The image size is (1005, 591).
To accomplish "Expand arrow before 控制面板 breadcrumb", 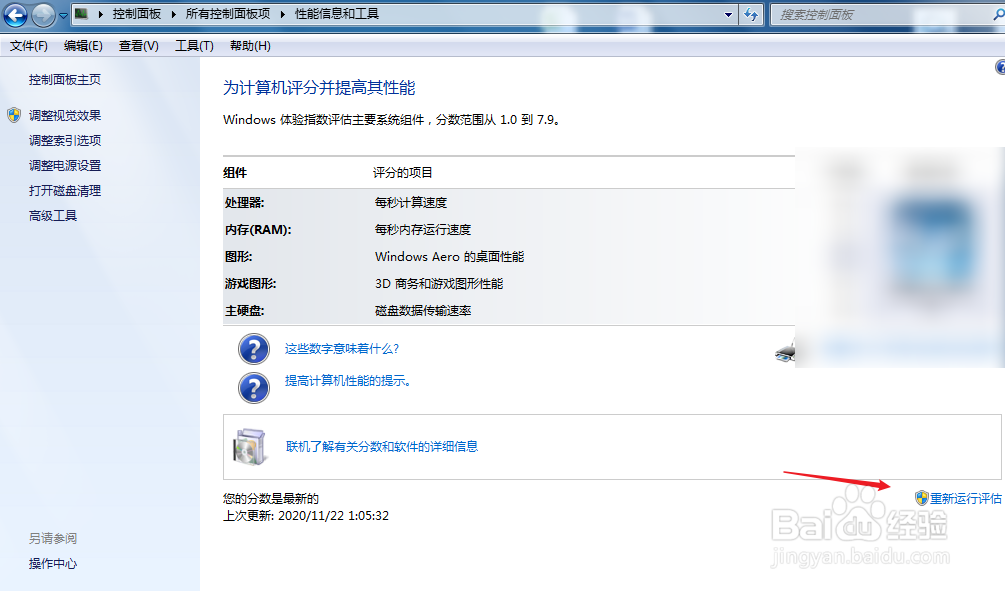I will coord(101,14).
